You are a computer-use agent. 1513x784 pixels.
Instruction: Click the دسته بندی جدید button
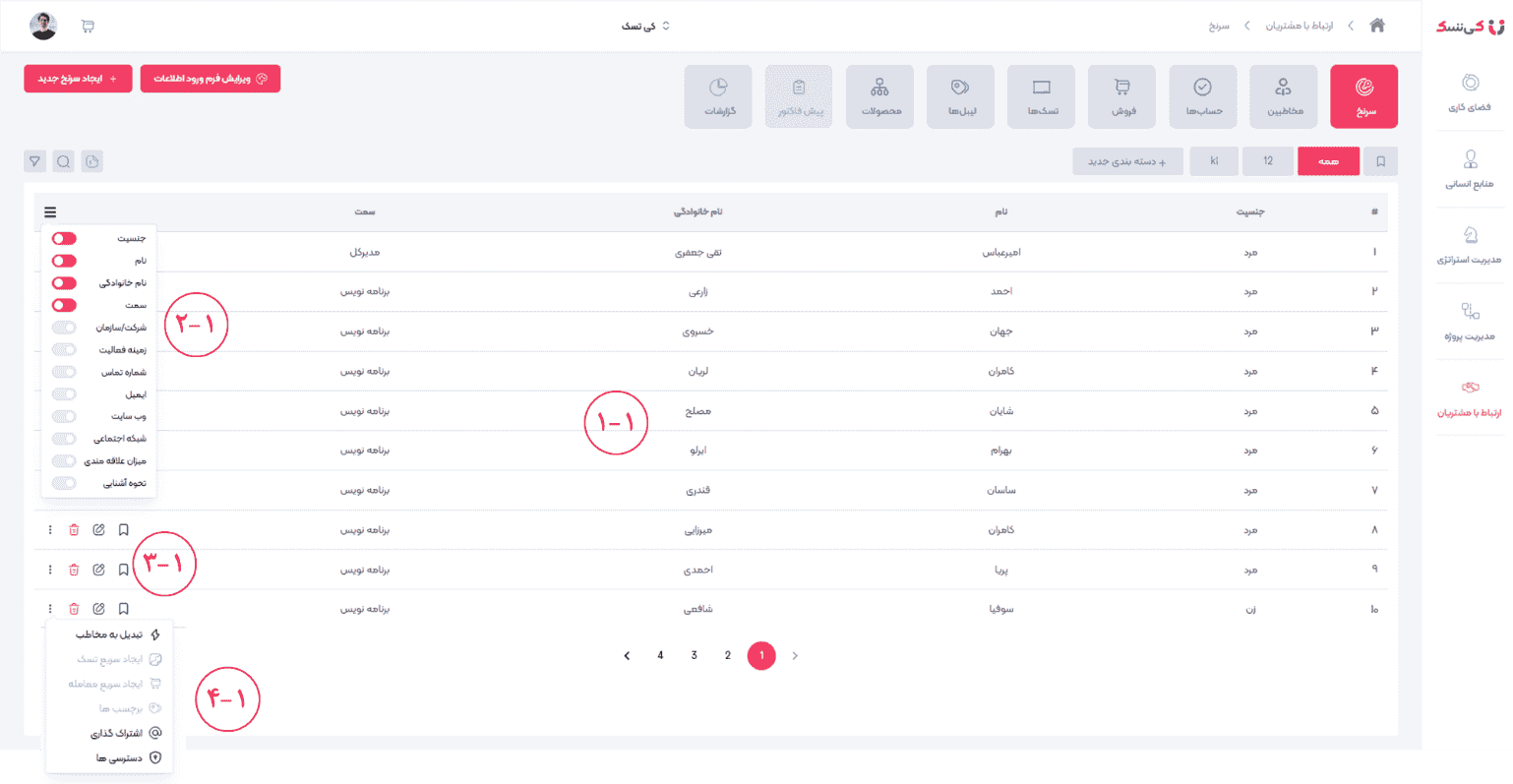pos(1126,161)
